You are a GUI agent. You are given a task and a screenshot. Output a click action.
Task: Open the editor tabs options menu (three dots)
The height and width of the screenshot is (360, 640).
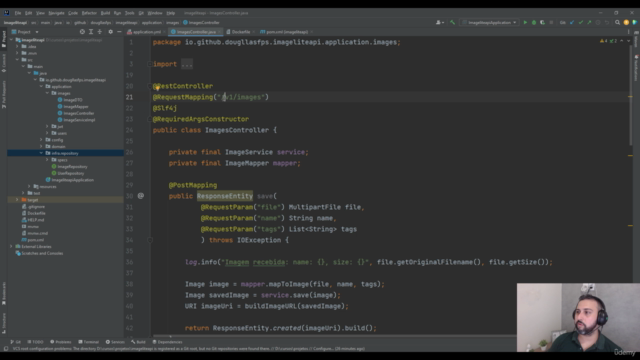click(629, 32)
